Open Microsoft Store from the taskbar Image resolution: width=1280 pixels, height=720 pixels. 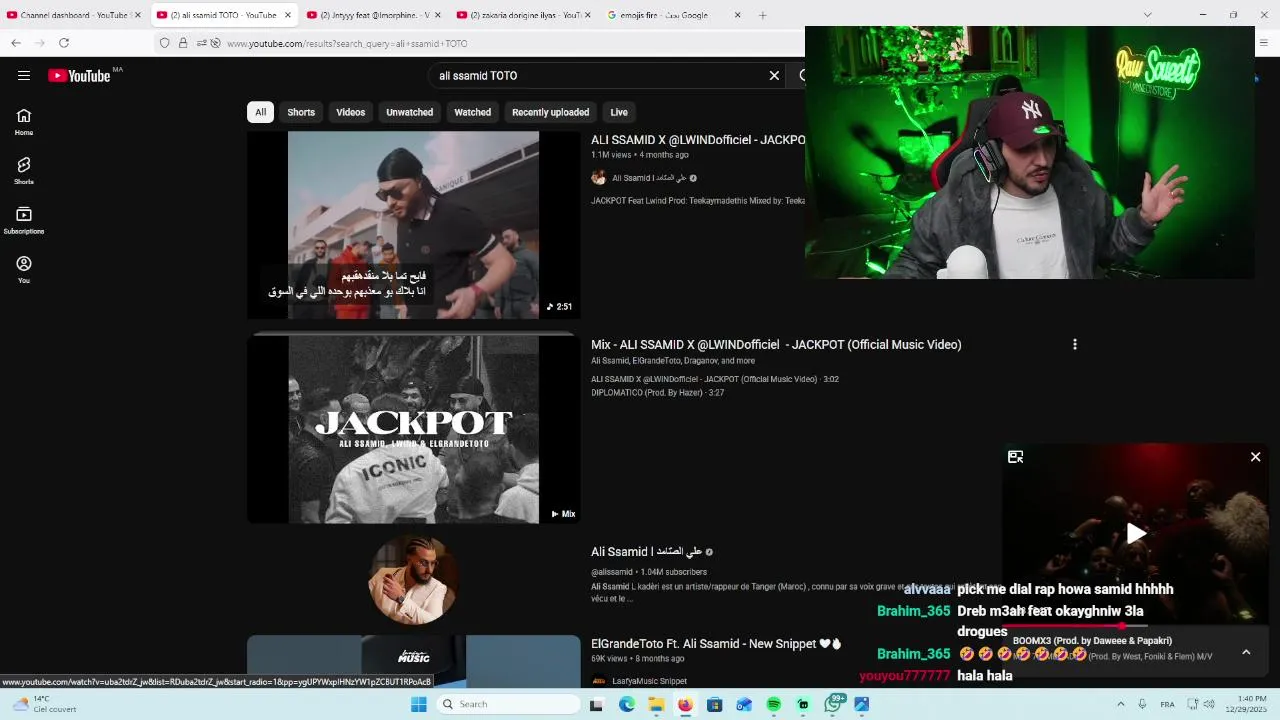[714, 704]
